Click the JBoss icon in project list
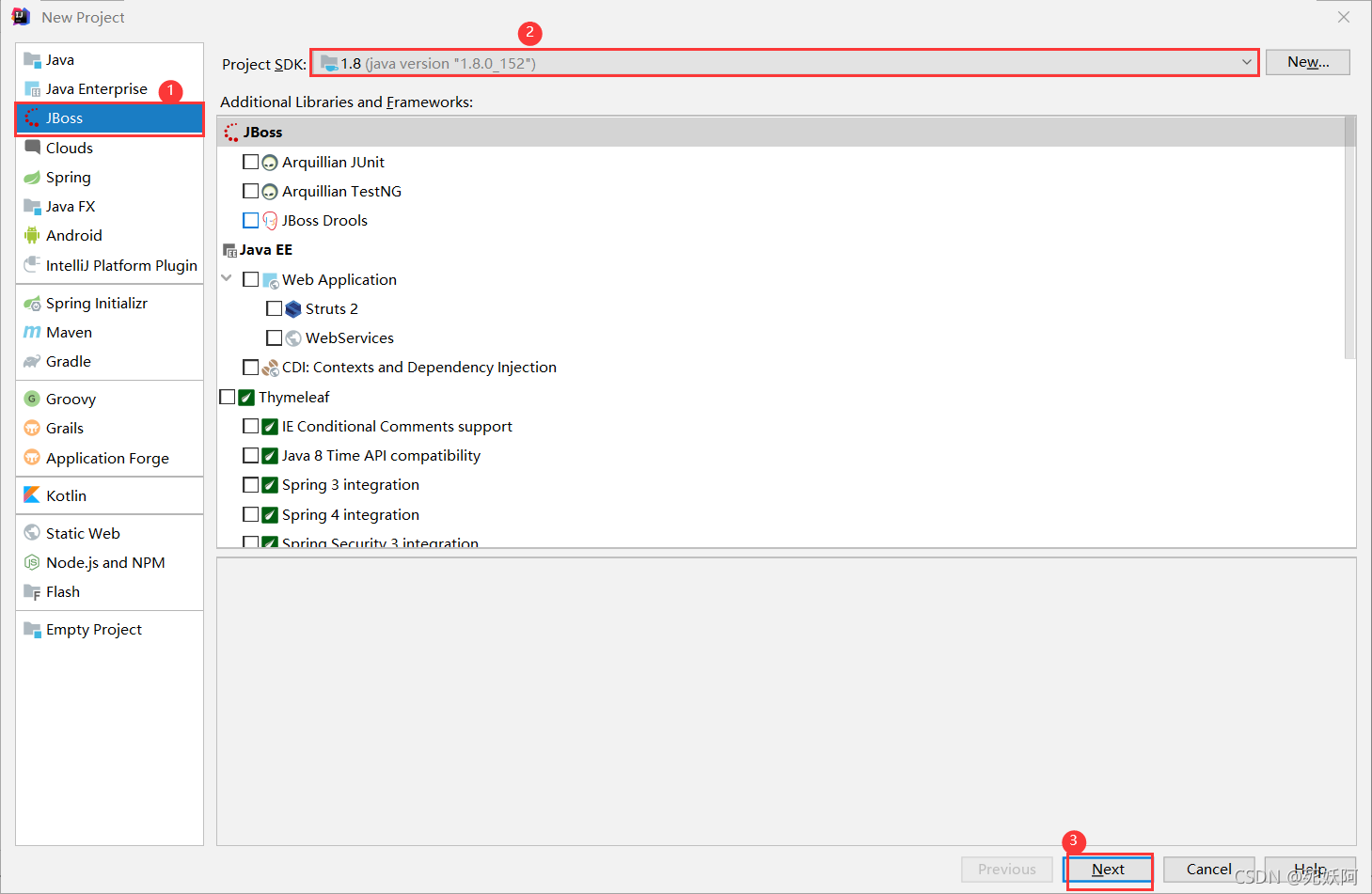The width and height of the screenshot is (1372, 894). click(32, 118)
